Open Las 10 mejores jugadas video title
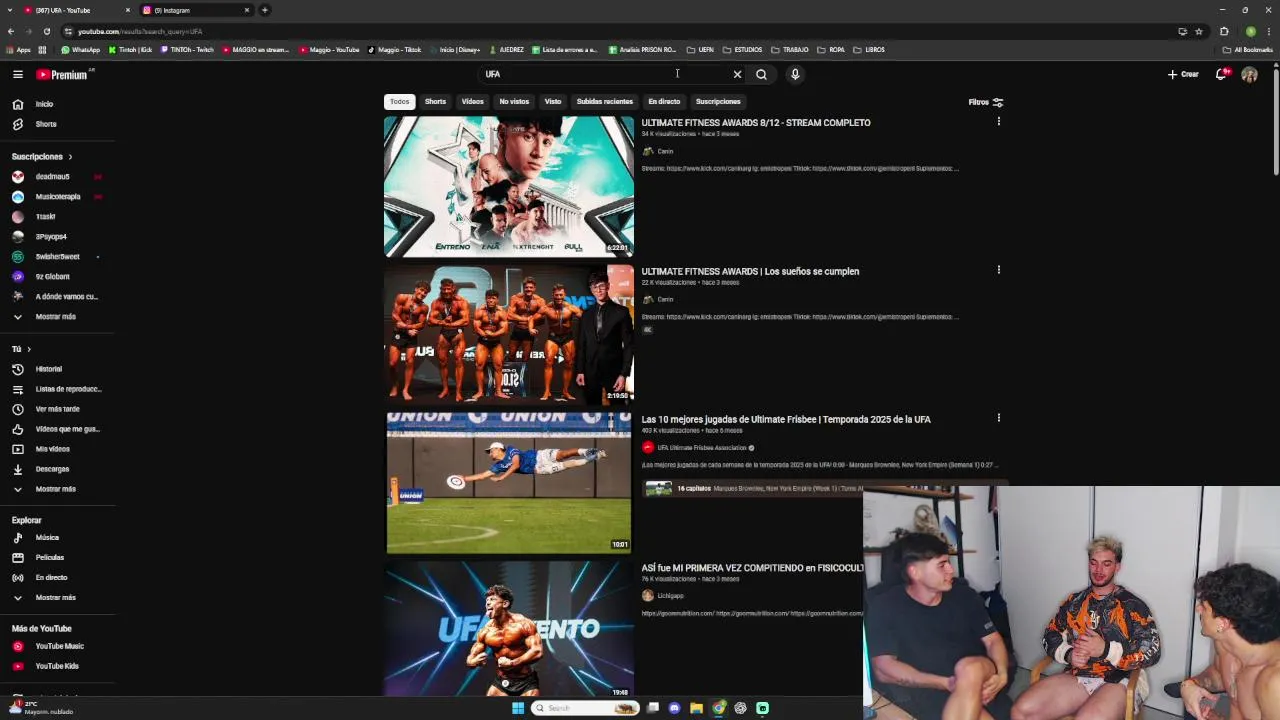The width and height of the screenshot is (1280, 720). tap(786, 419)
